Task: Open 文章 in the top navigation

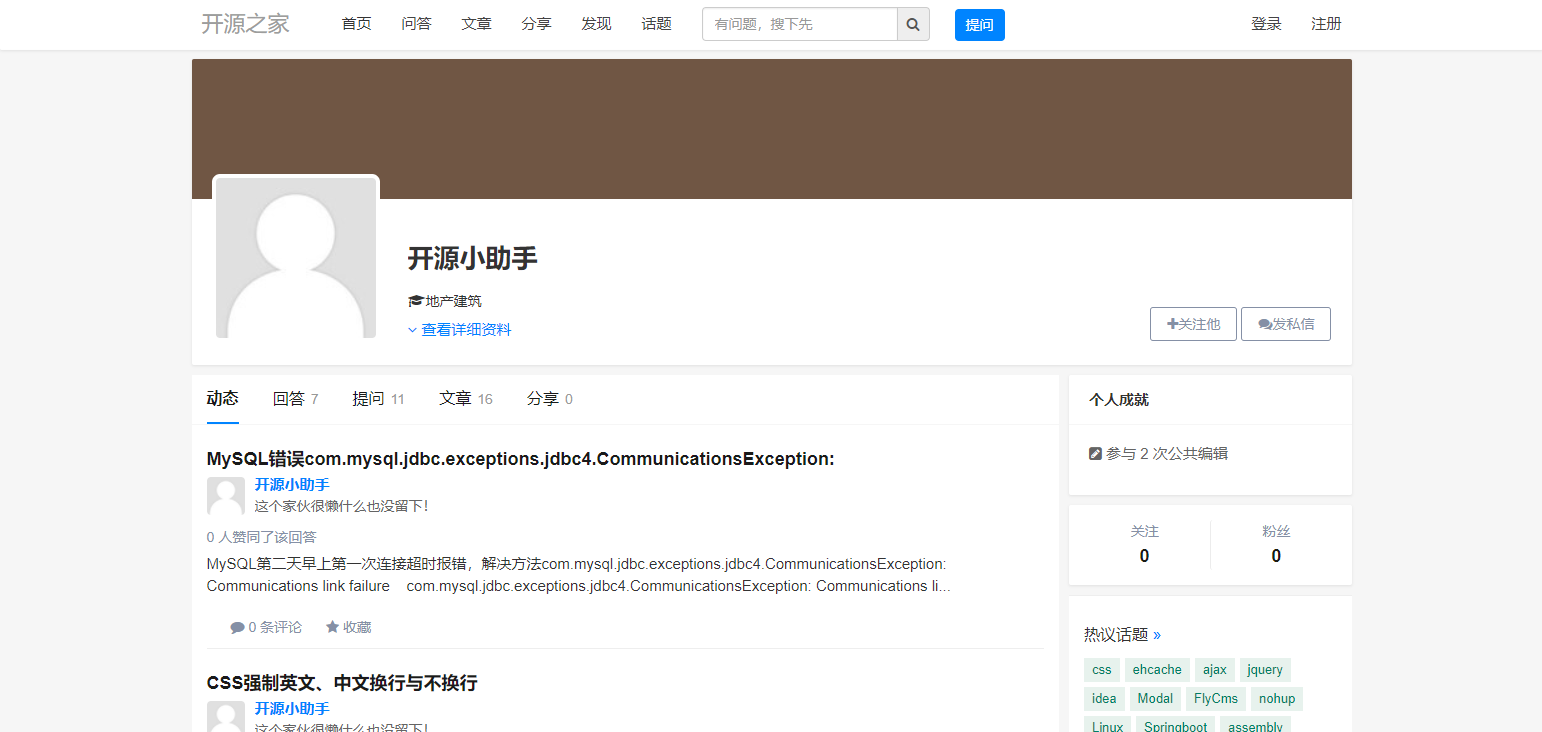Action: point(477,24)
